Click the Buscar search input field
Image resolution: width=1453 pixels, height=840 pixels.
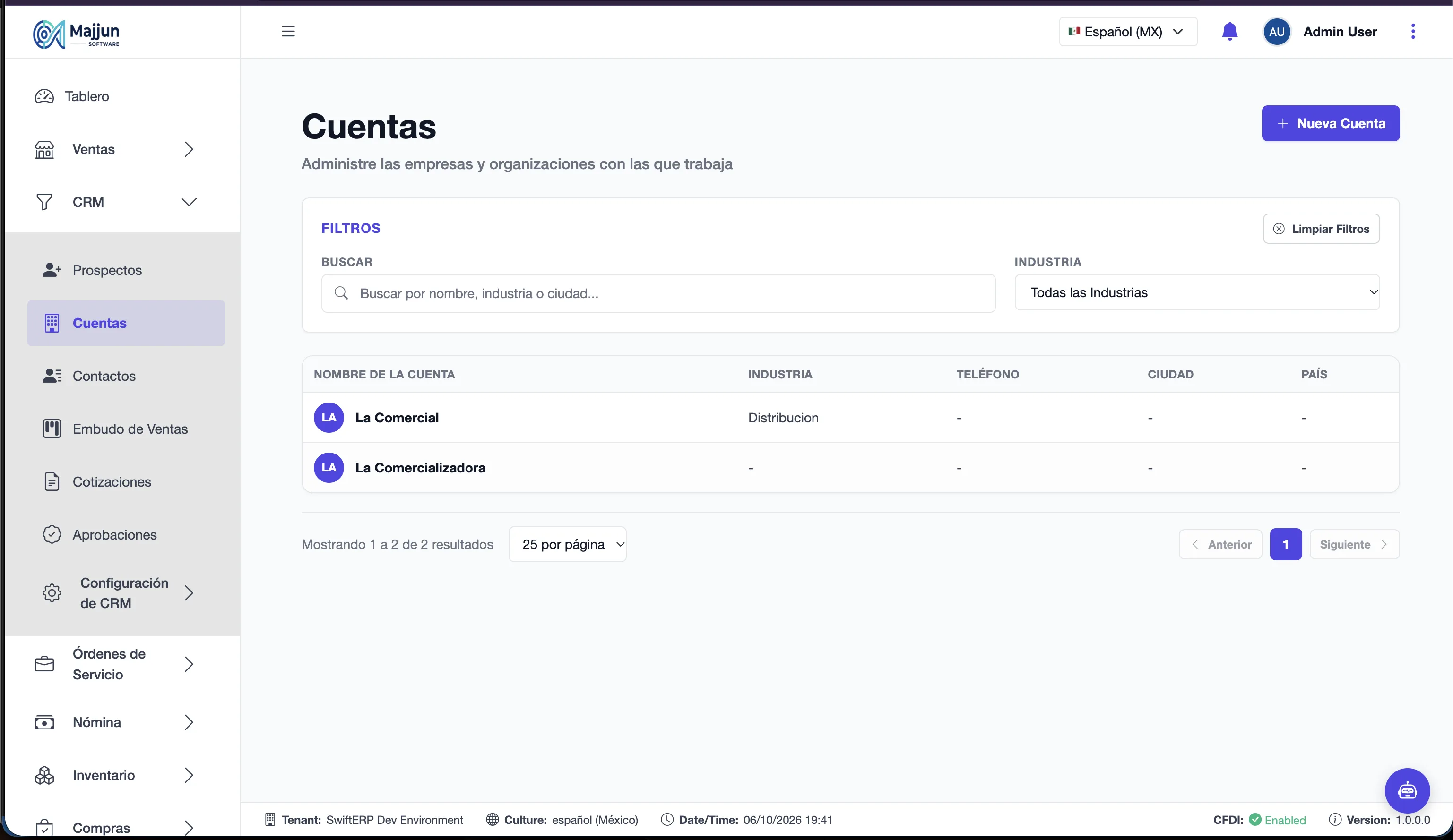pyautogui.click(x=658, y=293)
